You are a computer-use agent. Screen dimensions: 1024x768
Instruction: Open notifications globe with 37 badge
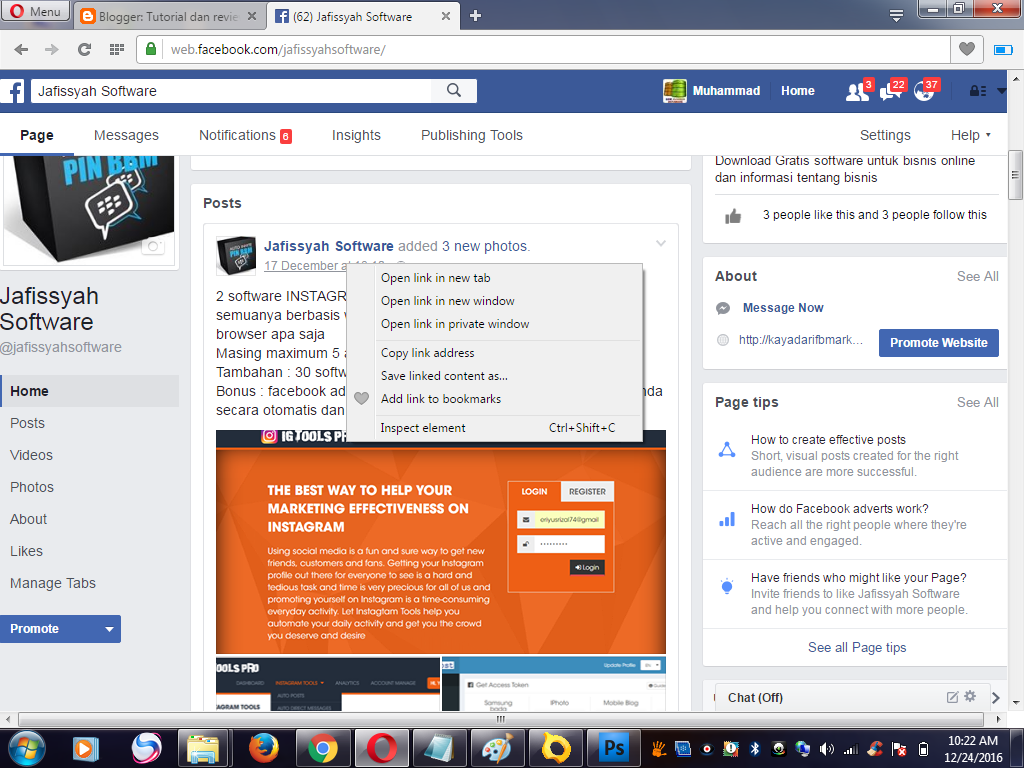(x=924, y=91)
